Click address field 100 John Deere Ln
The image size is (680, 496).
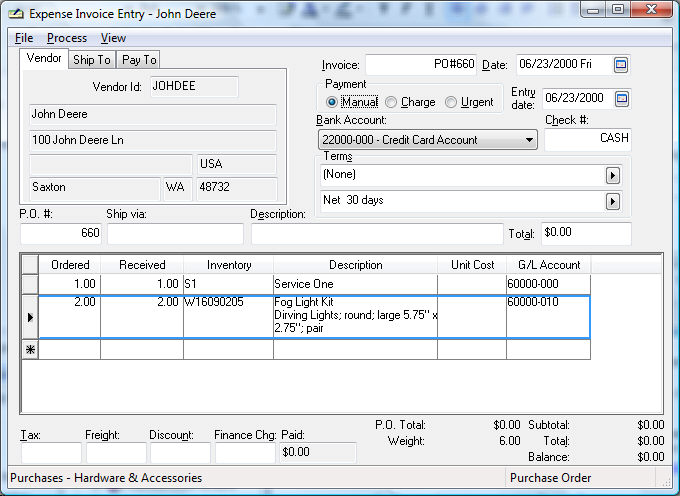coord(153,140)
